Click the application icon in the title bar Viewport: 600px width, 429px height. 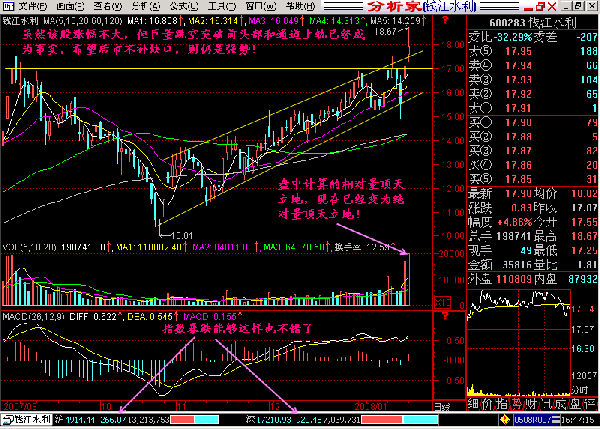point(7,6)
